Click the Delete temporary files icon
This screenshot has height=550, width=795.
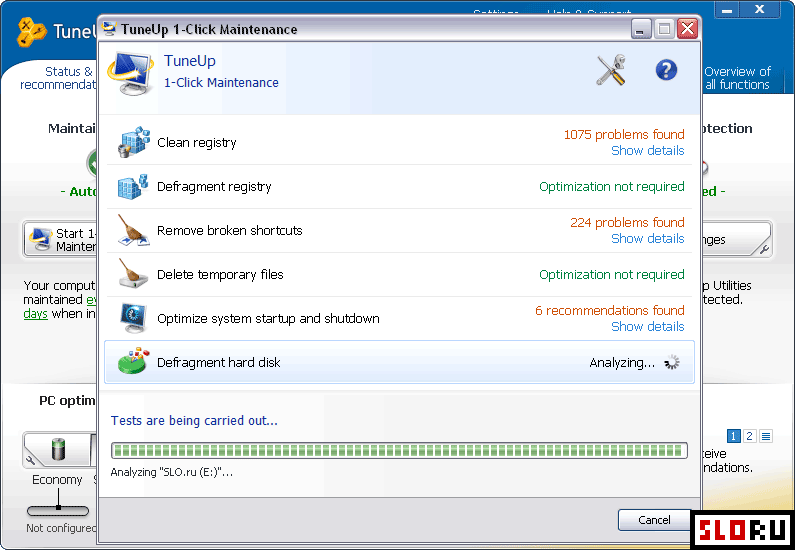[133, 274]
